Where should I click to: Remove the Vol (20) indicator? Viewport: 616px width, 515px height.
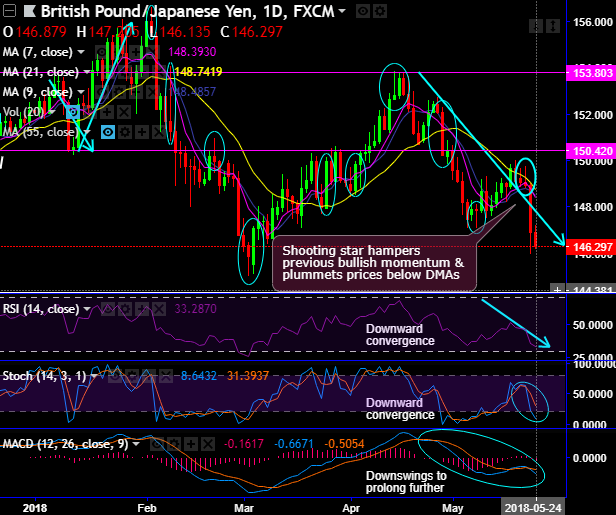[124, 112]
